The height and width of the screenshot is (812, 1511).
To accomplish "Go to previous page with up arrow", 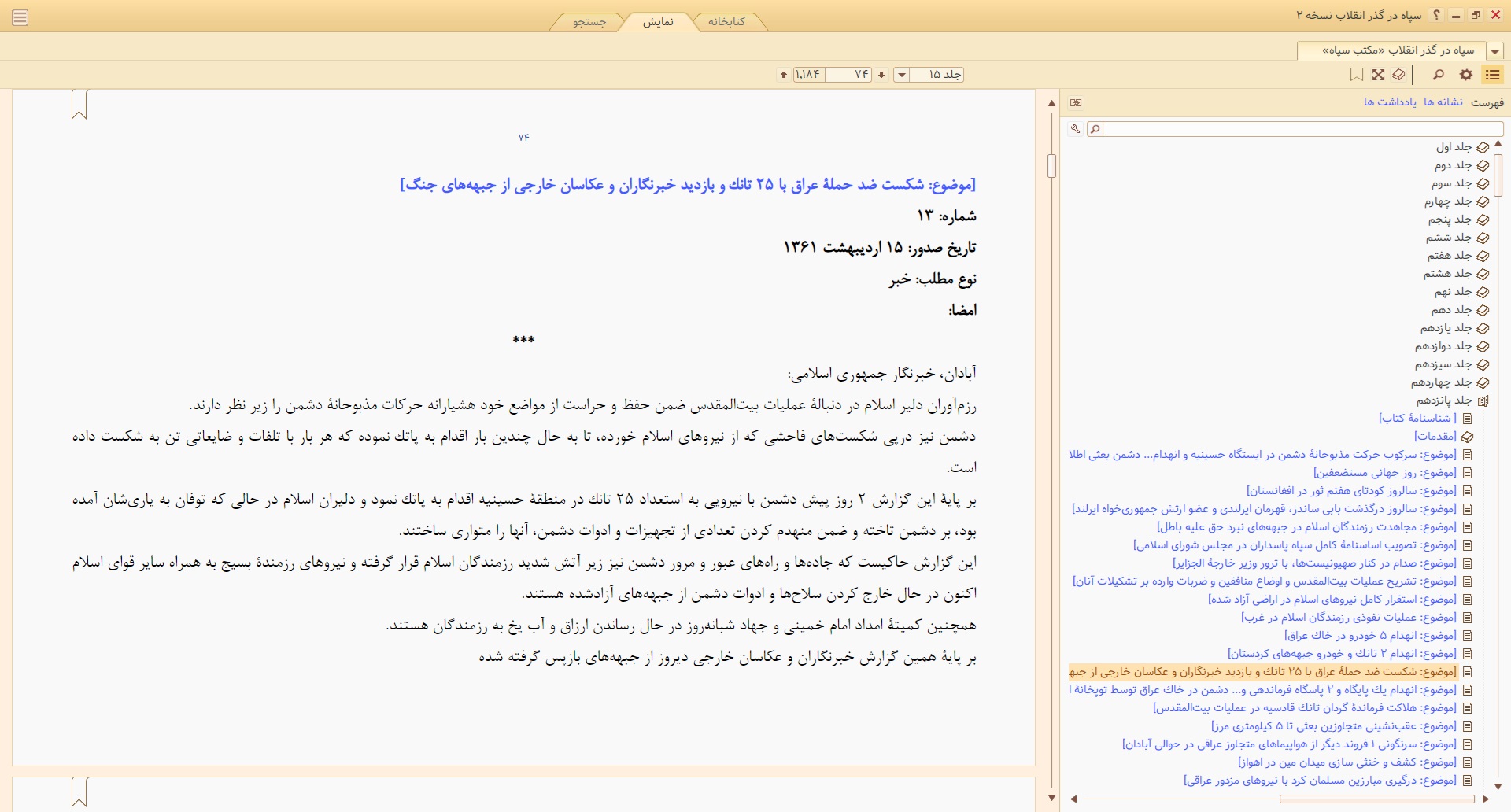I will (784, 75).
